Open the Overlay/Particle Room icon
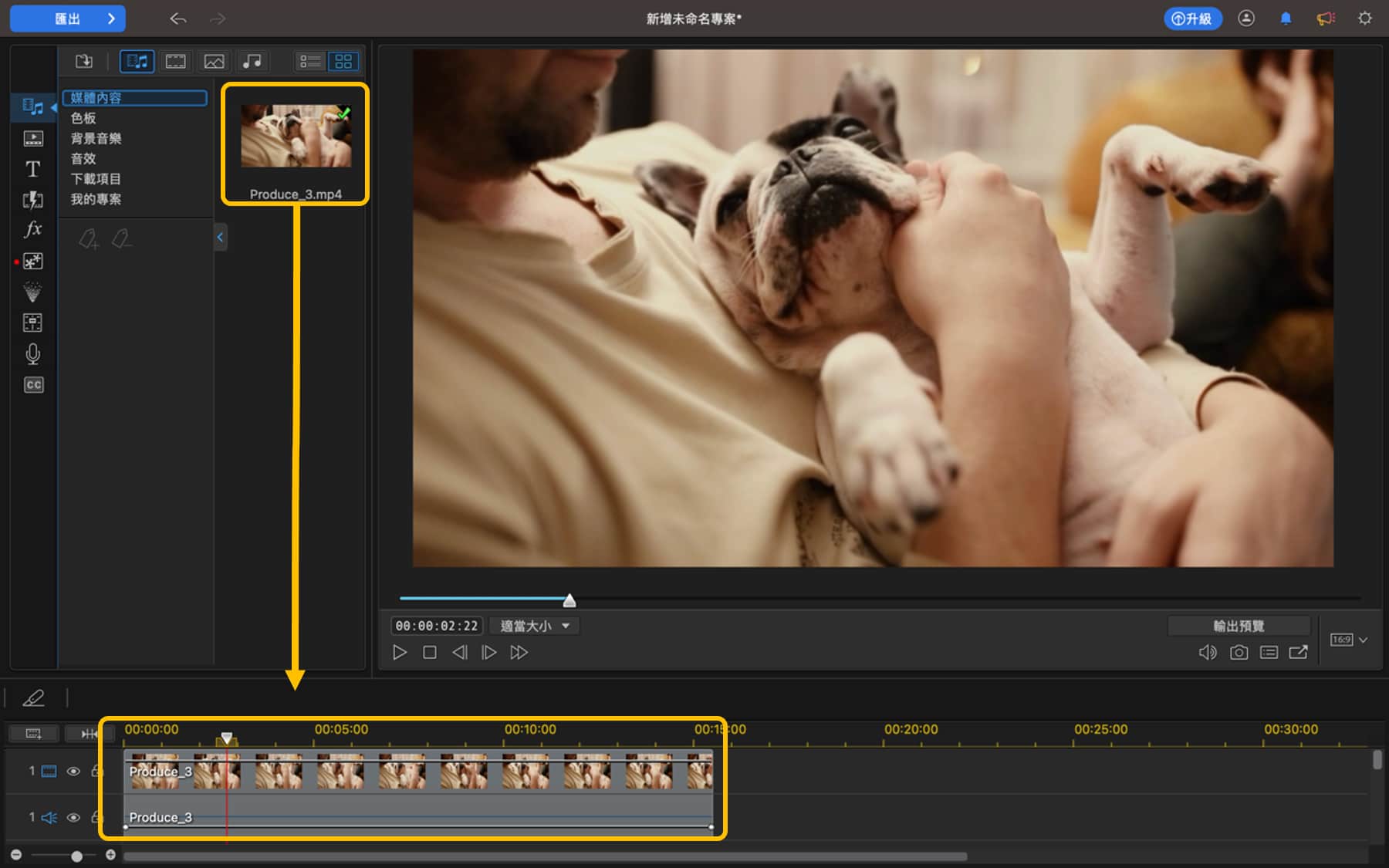The width and height of the screenshot is (1389, 868). click(x=32, y=262)
